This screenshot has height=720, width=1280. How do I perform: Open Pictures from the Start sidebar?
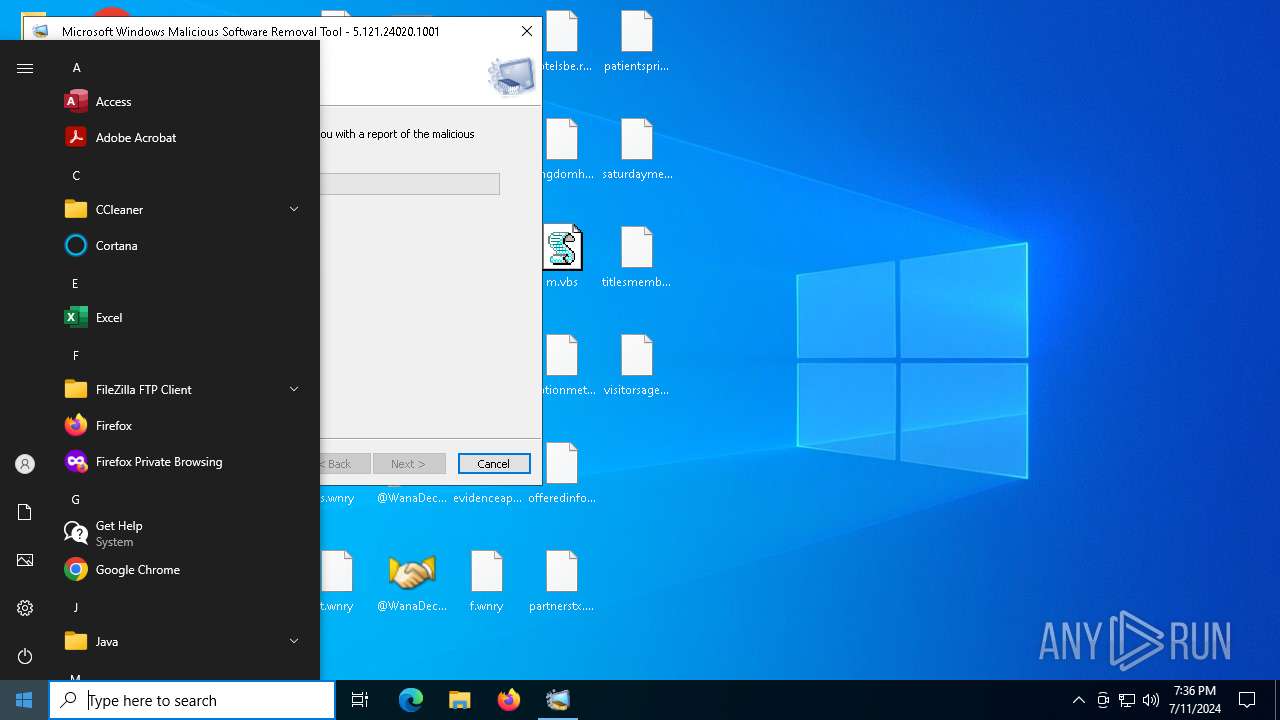pyautogui.click(x=25, y=560)
